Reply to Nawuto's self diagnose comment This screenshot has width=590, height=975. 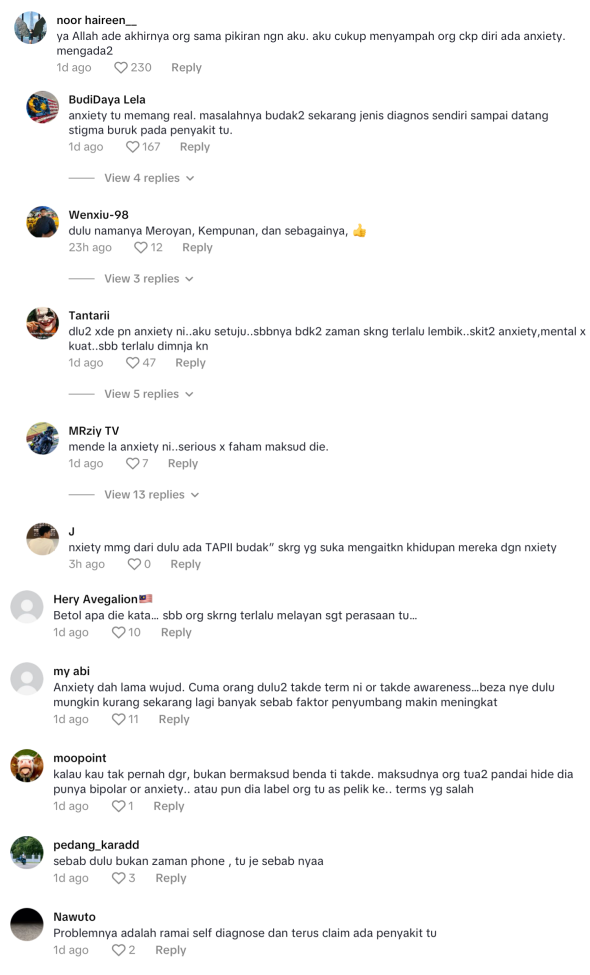point(170,950)
